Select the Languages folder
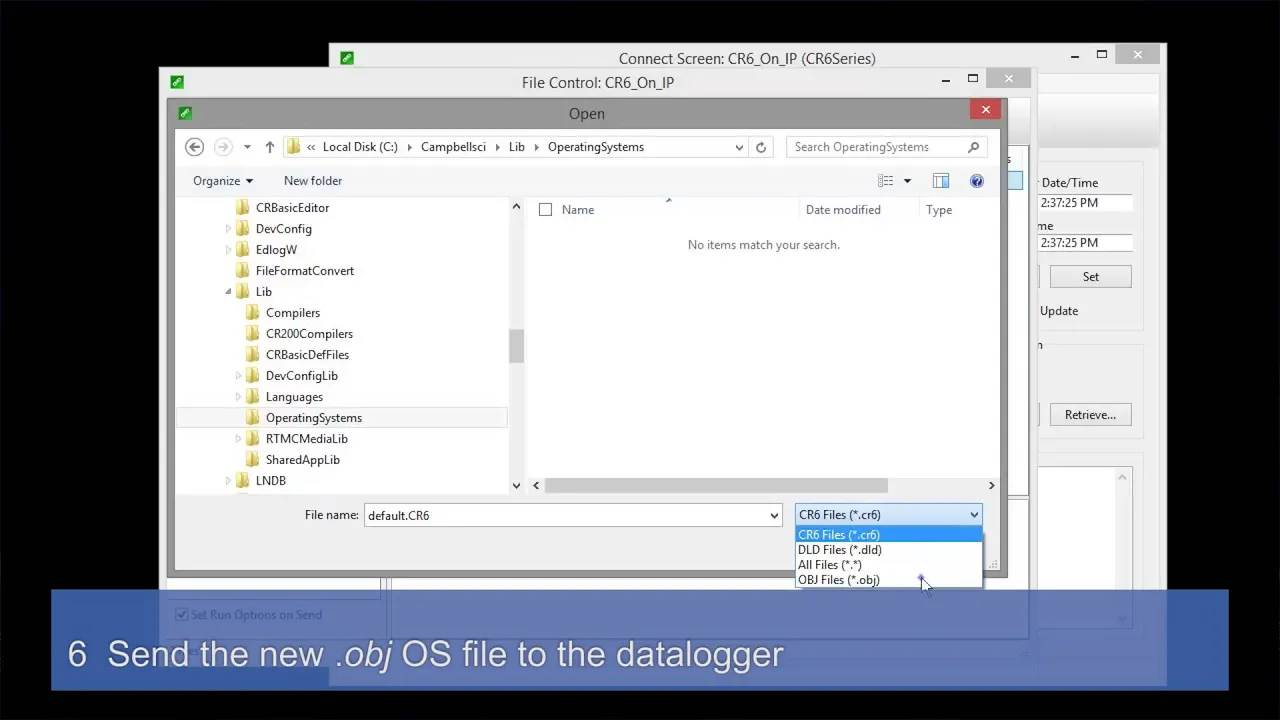The height and width of the screenshot is (720, 1280). pos(294,397)
